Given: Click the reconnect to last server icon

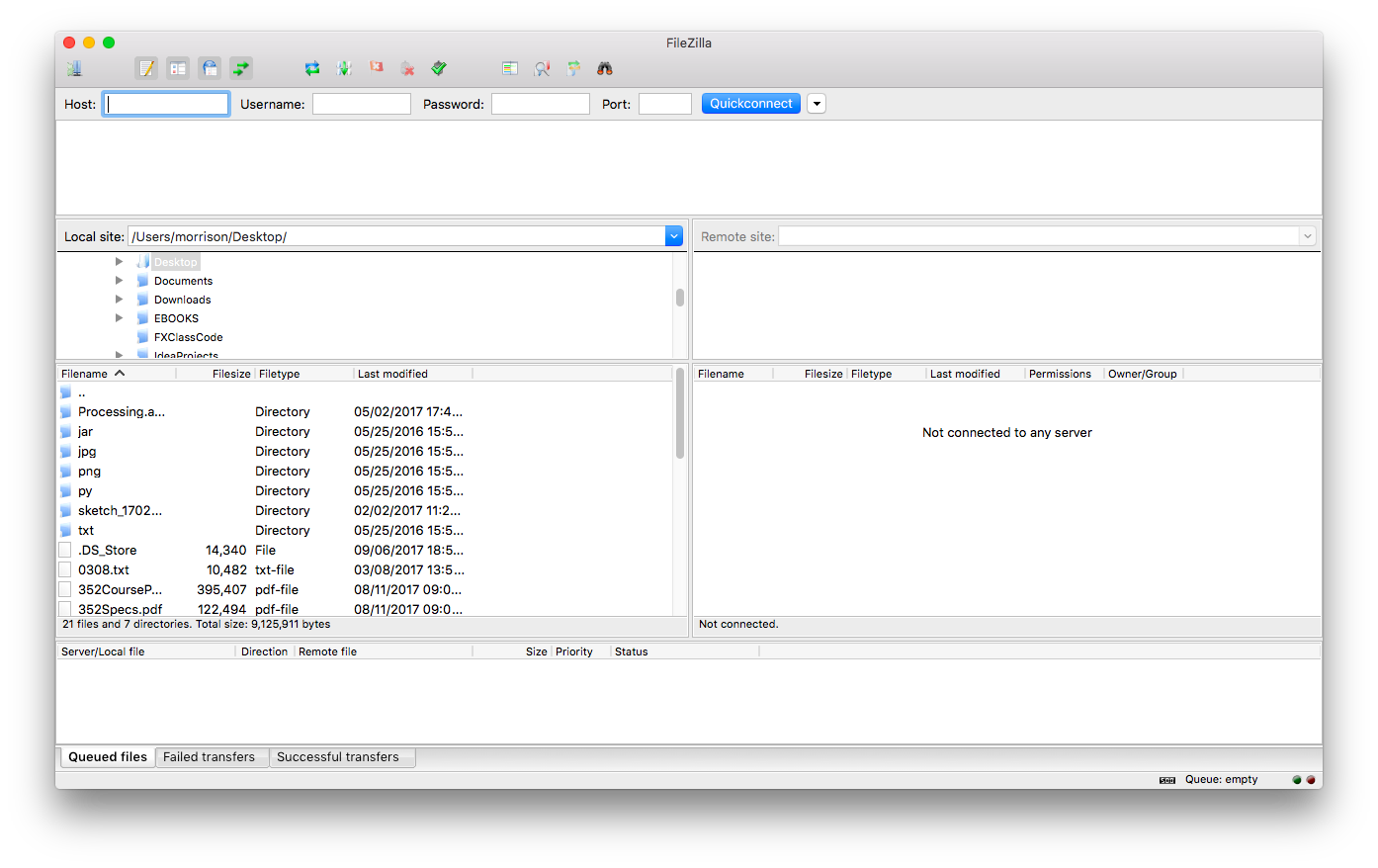Looking at the screenshot, I should pos(439,68).
